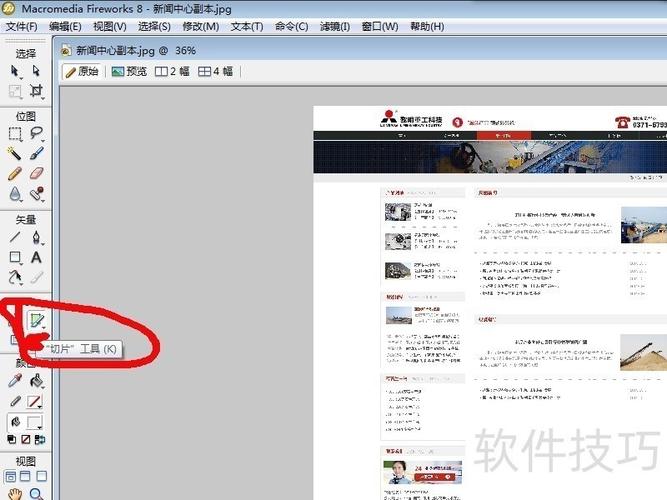Click the stroke color pencil icon
The image size is (667, 500).
coord(15,401)
